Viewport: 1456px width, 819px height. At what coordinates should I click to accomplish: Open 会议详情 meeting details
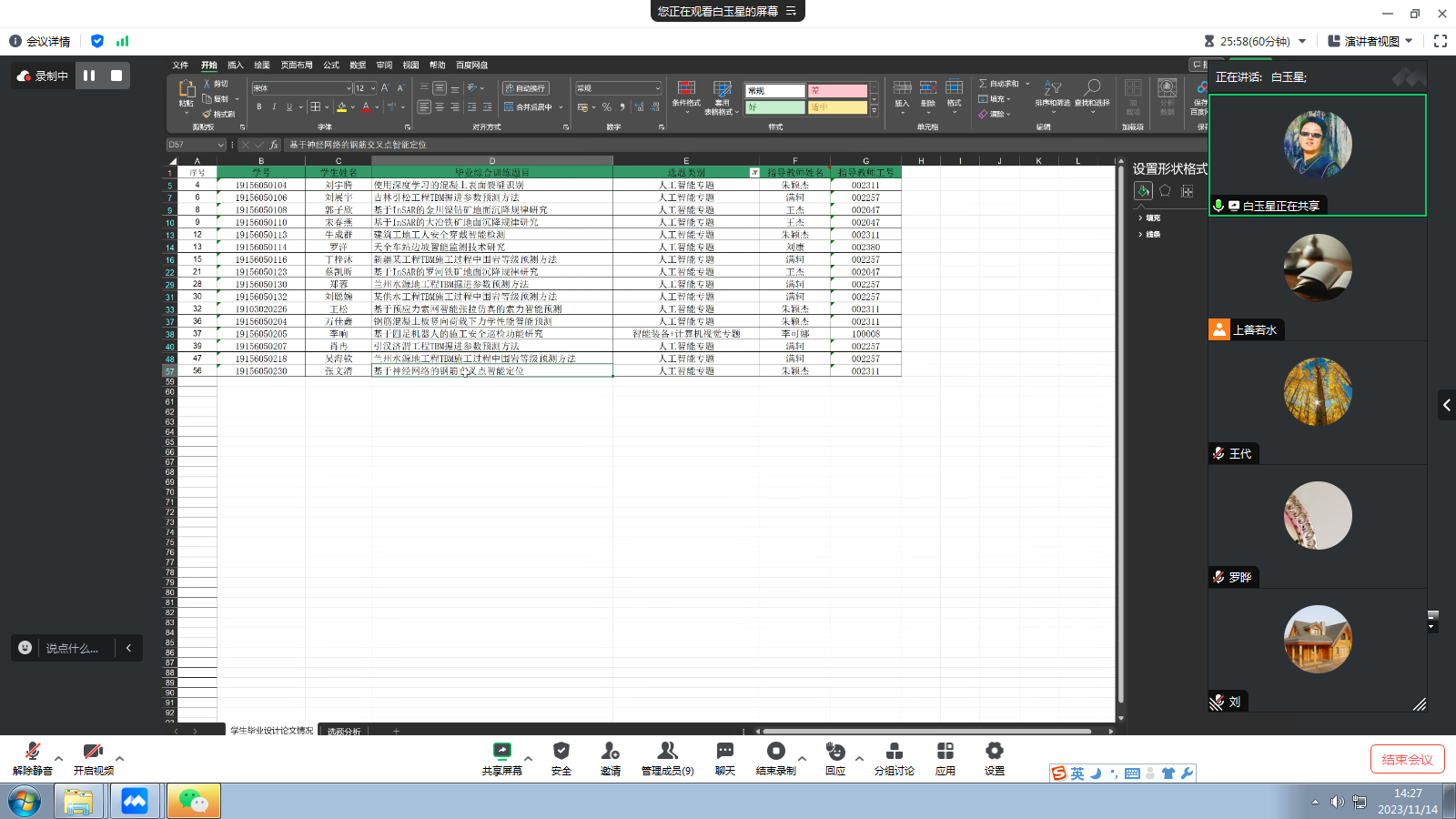[40, 41]
